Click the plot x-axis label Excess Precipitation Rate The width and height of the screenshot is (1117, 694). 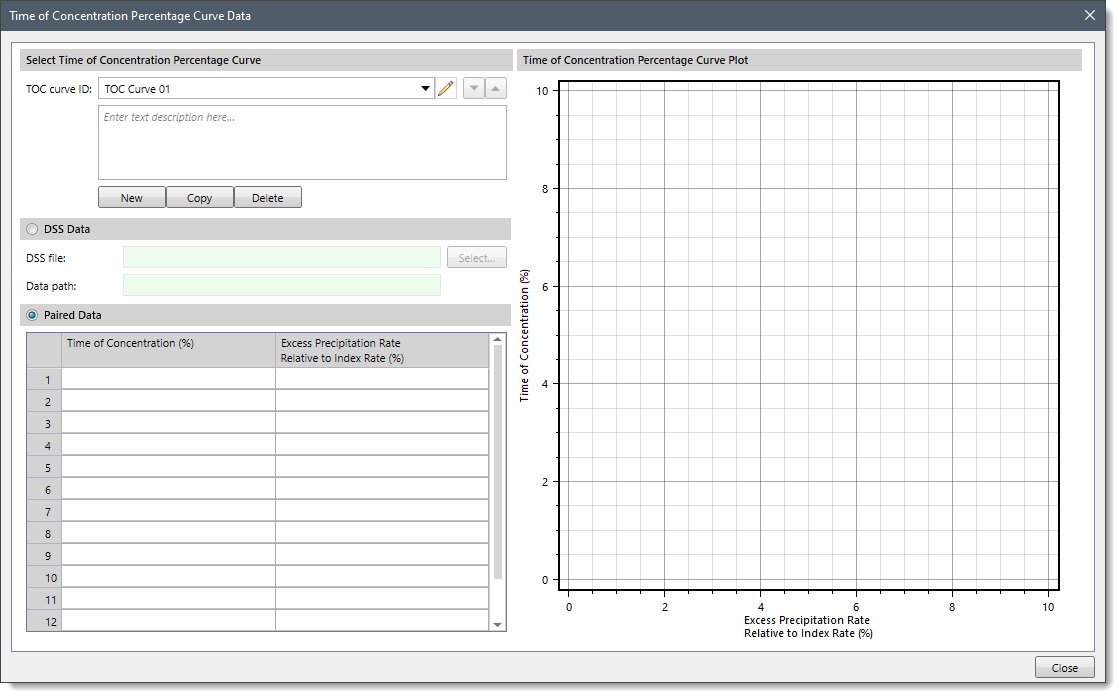(808, 626)
